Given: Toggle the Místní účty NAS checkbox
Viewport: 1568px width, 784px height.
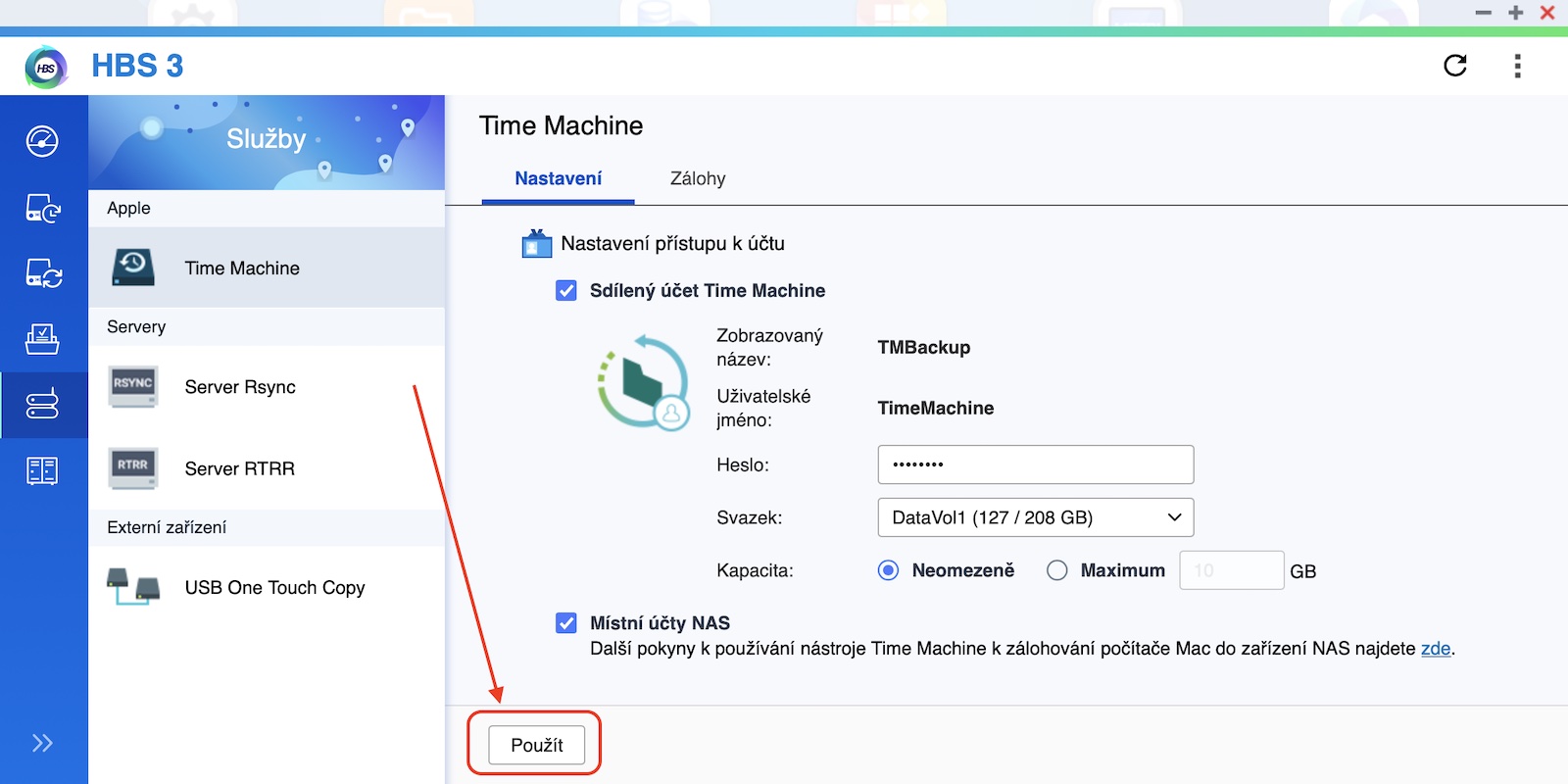Looking at the screenshot, I should coord(566,623).
